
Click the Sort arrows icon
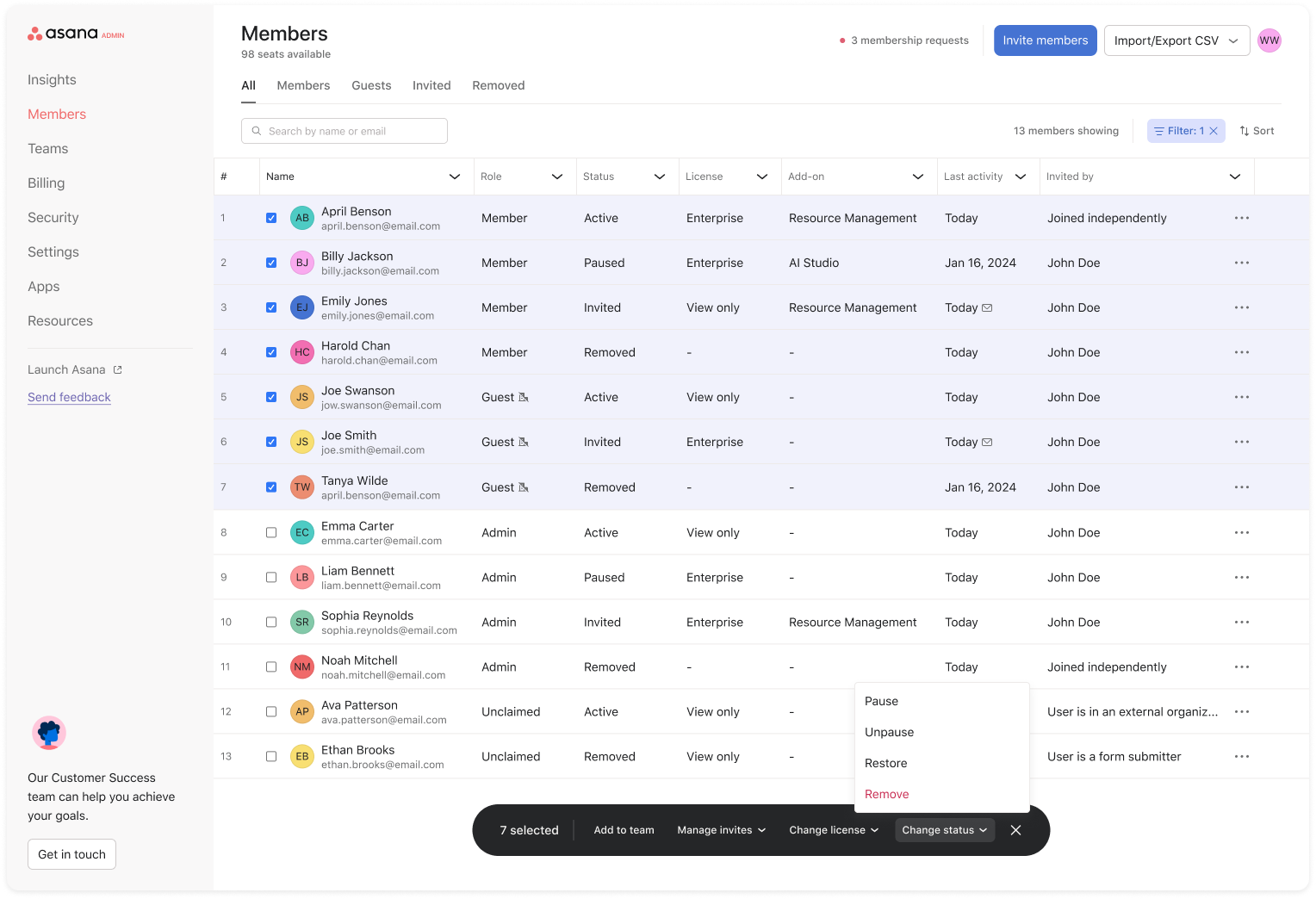(x=1245, y=131)
